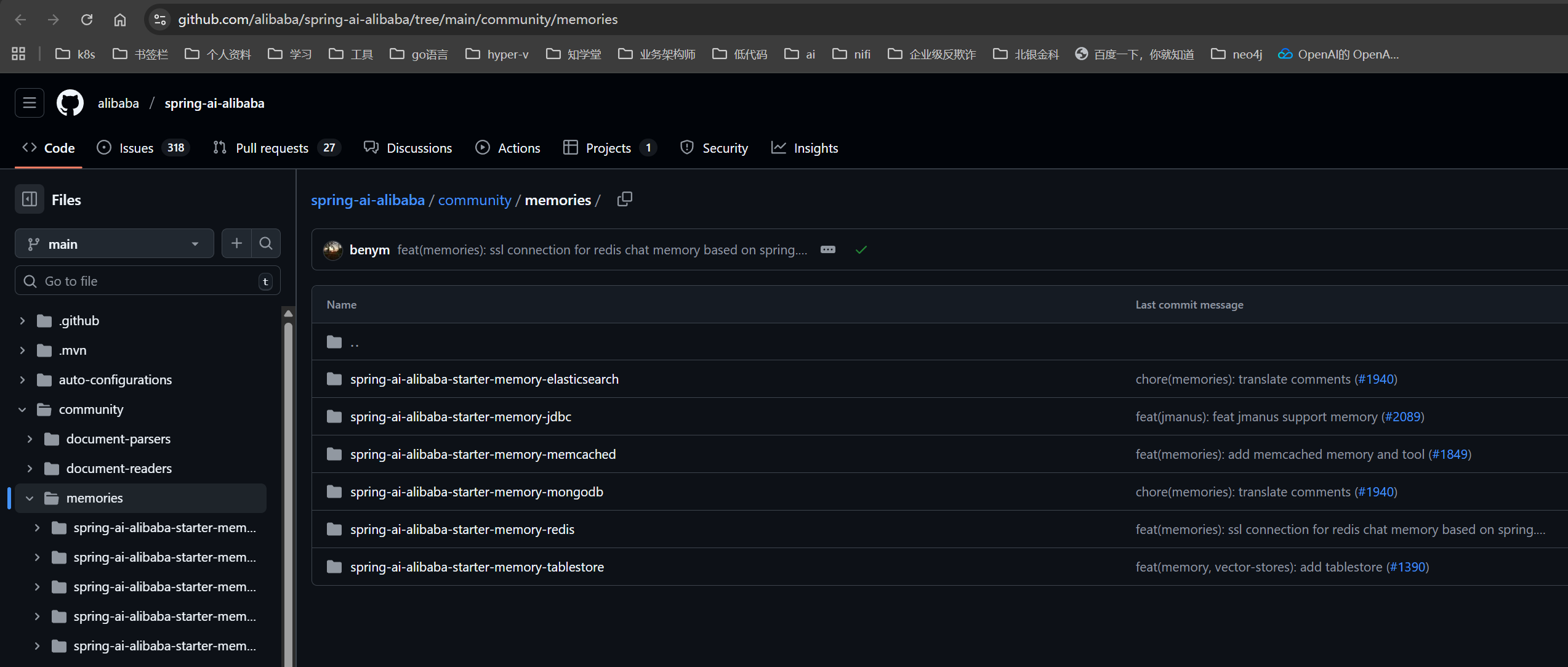This screenshot has height=667, width=1568.
Task: Click the green commit status checkmark
Action: point(861,249)
